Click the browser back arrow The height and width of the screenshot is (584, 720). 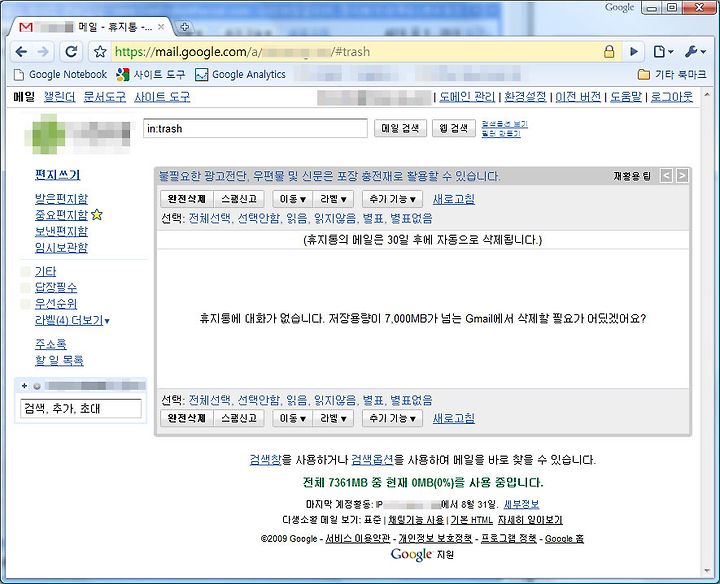(x=21, y=52)
